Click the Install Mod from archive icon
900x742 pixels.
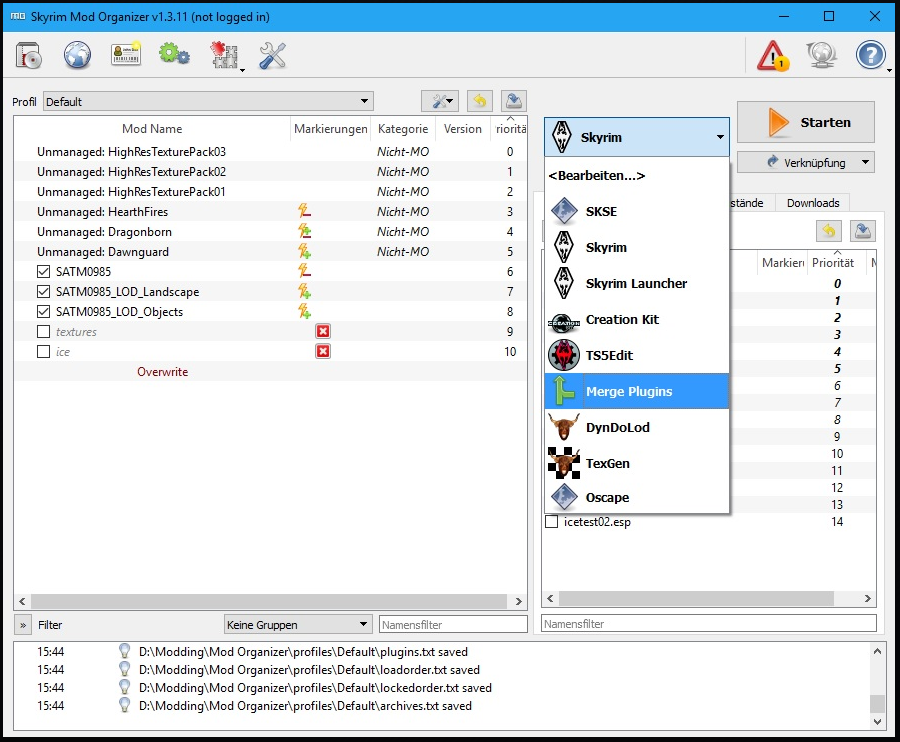coord(28,56)
